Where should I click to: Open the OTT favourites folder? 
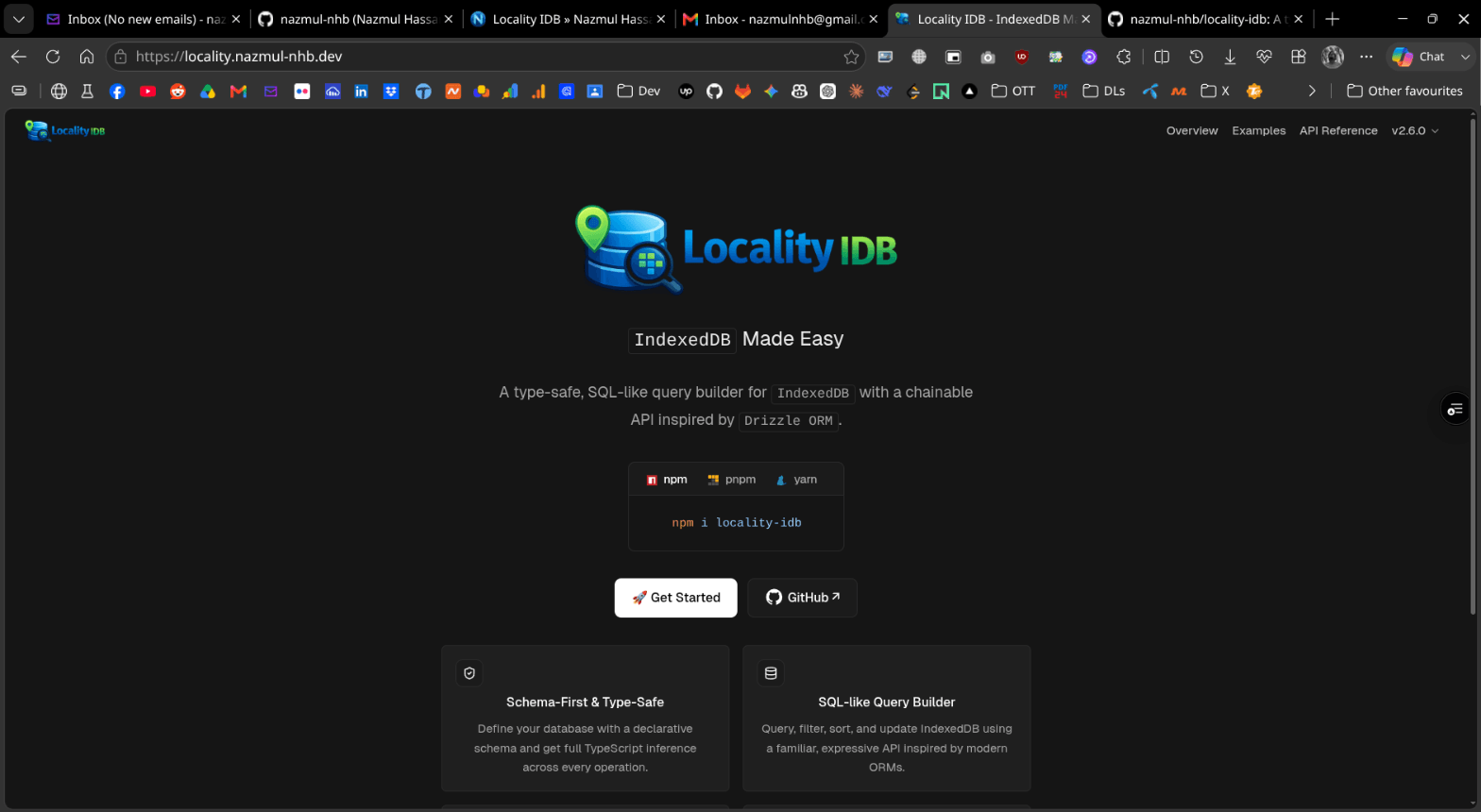click(1013, 92)
